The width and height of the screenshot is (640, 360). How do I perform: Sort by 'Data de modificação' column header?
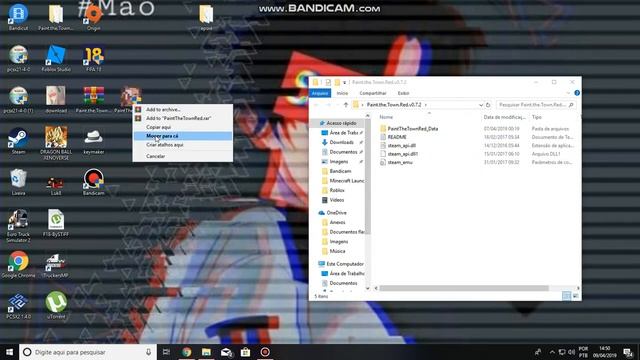(504, 117)
